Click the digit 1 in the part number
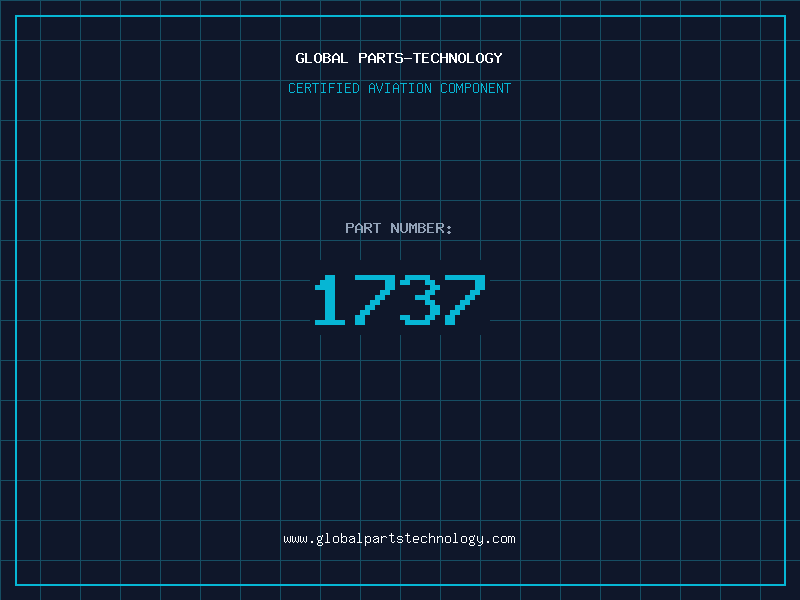 [330, 299]
